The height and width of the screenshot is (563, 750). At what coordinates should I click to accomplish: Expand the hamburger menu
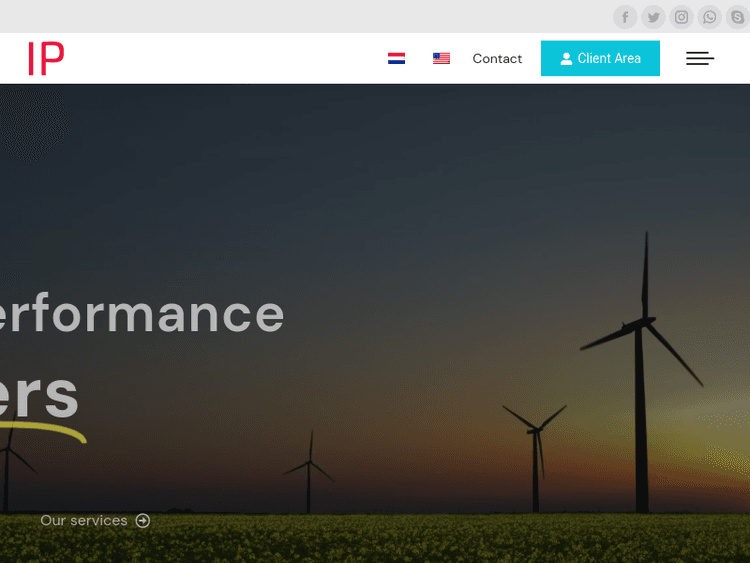700,59
